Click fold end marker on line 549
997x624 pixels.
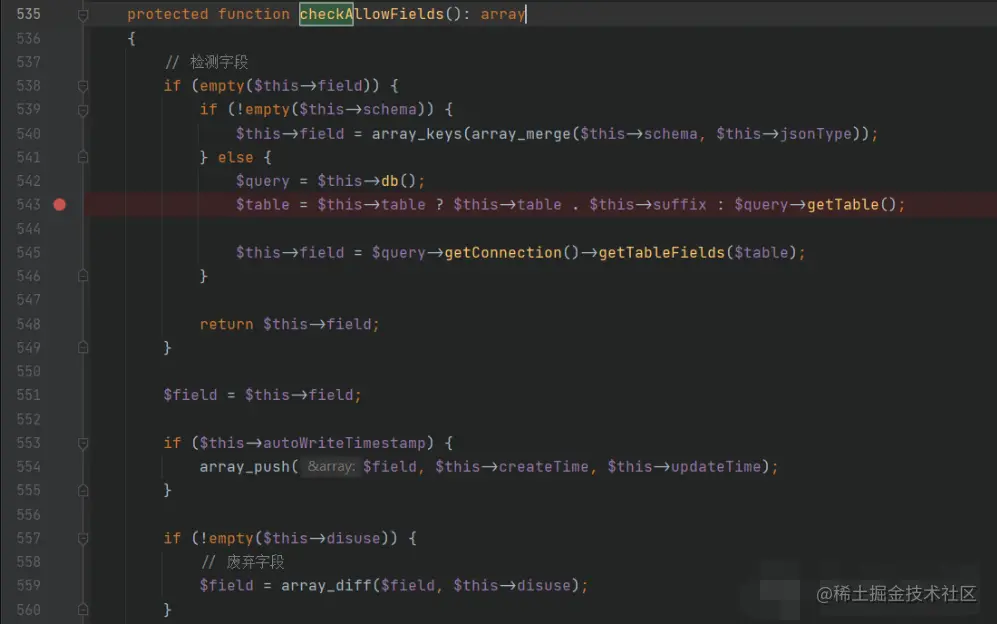pyautogui.click(x=83, y=347)
